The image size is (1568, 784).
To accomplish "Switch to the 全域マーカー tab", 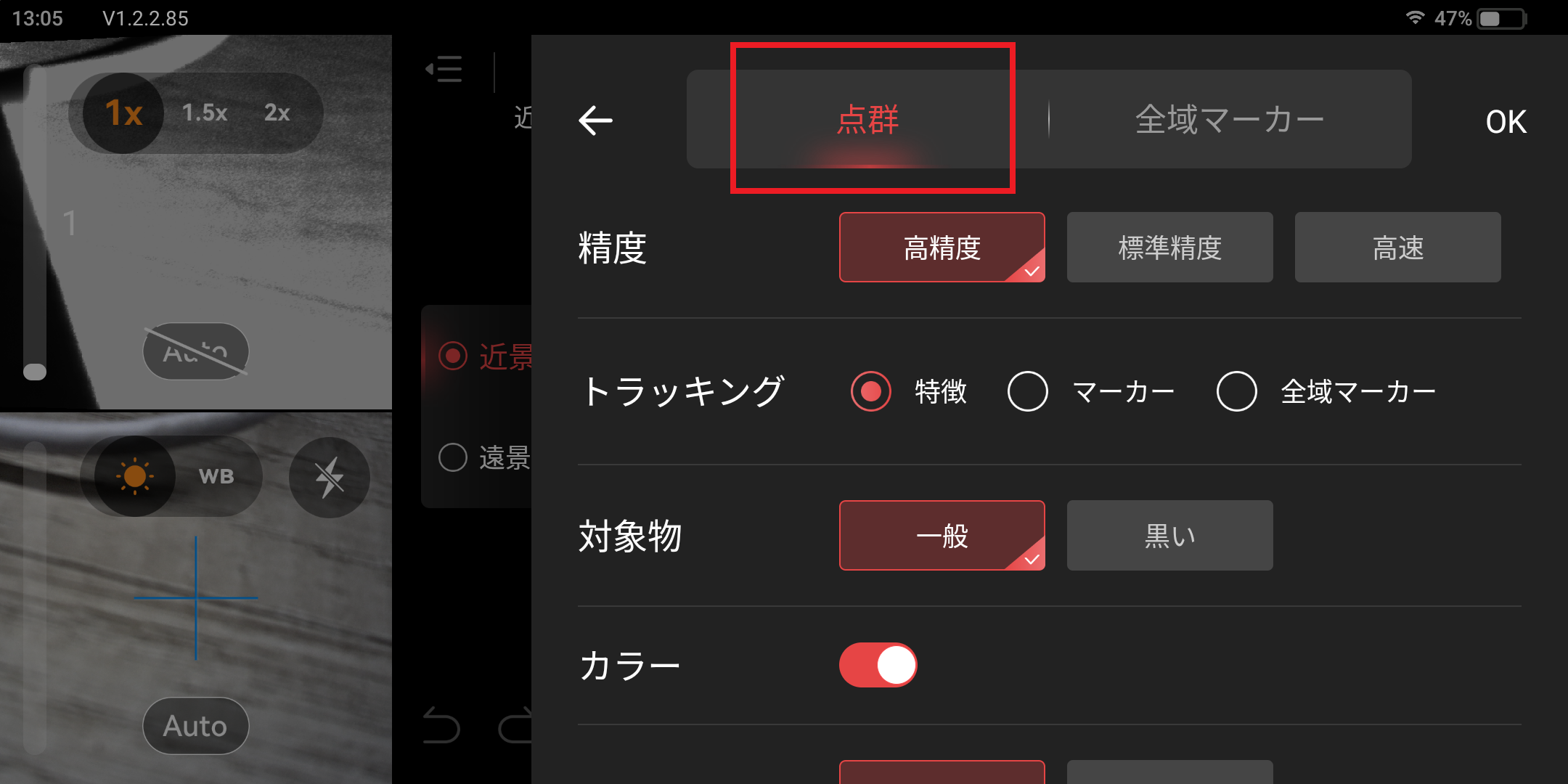I will pos(1230,120).
